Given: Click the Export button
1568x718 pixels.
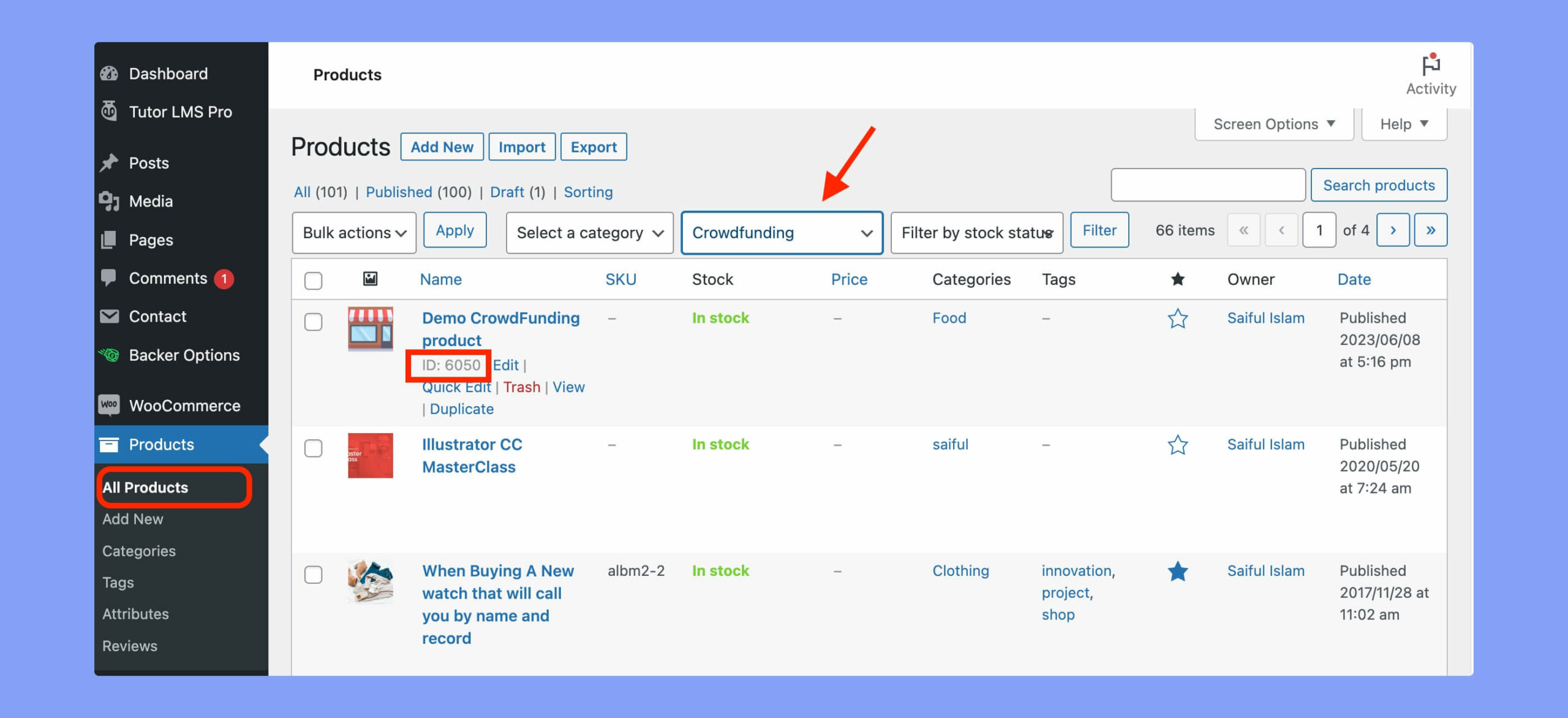Looking at the screenshot, I should (x=594, y=147).
